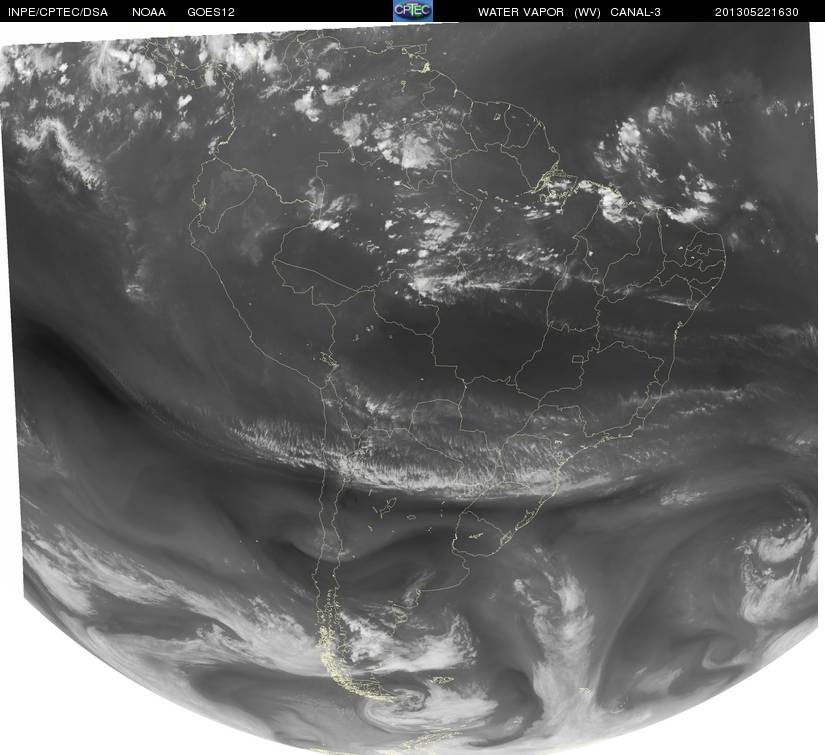825x755 pixels.
Task: Click the CPTEC logo in header
Action: tap(413, 11)
